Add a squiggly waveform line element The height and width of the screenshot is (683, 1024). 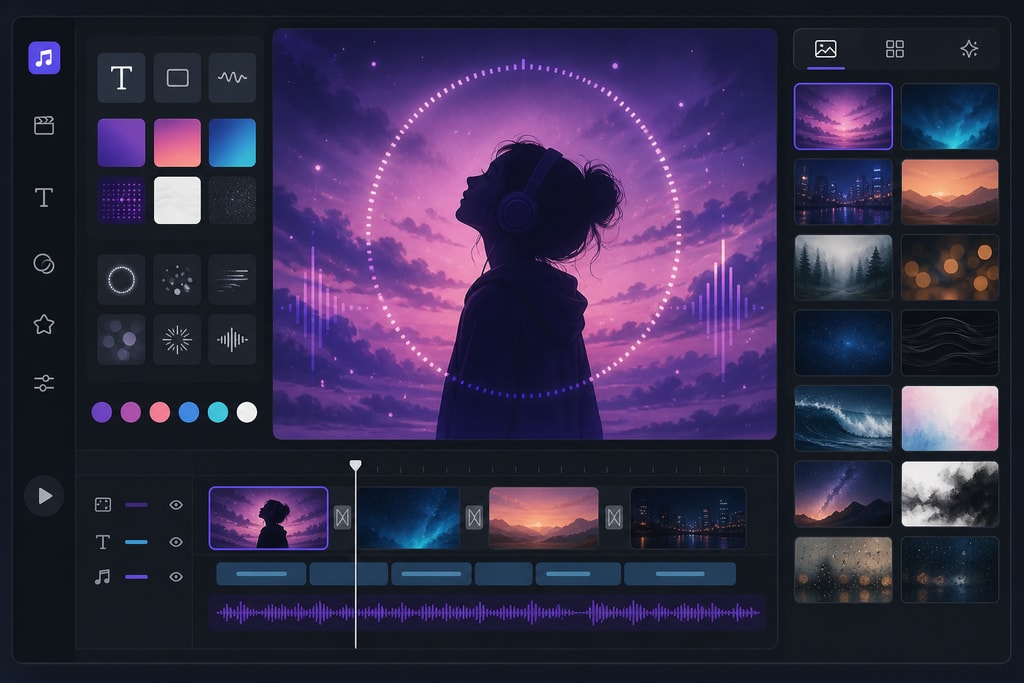tap(232, 78)
